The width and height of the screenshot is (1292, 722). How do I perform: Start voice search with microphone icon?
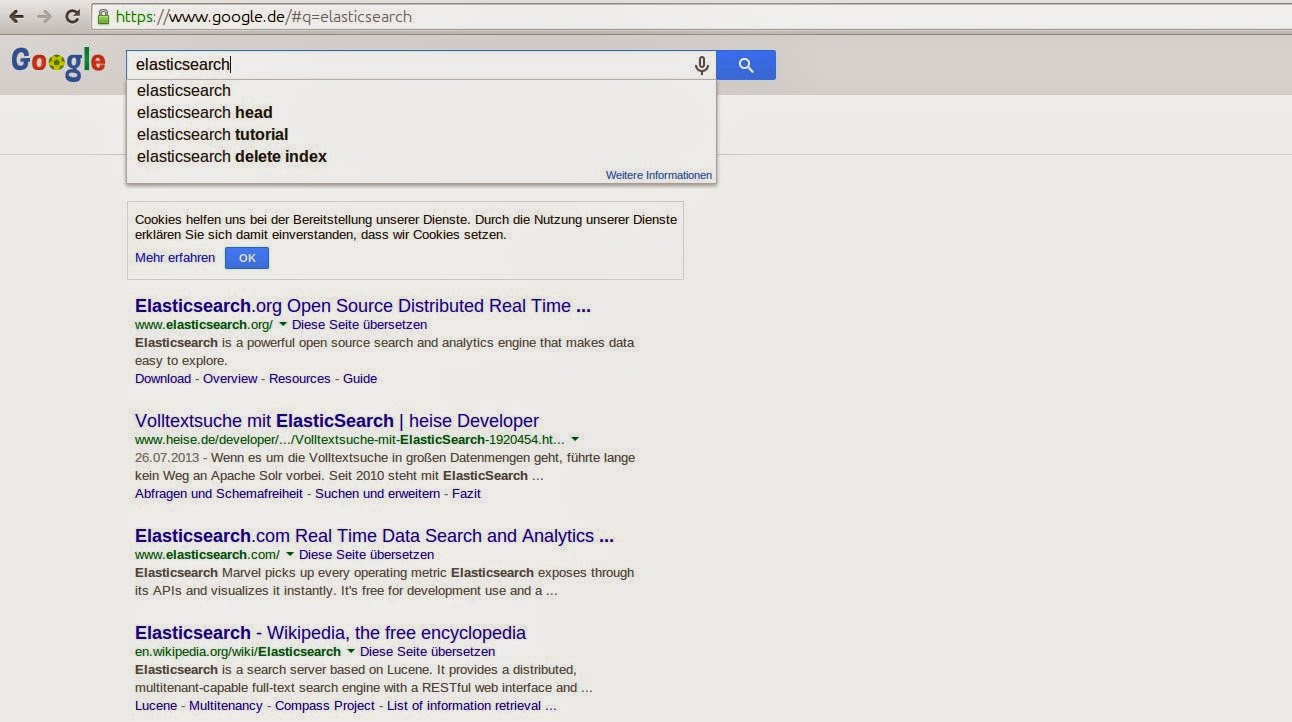(701, 65)
